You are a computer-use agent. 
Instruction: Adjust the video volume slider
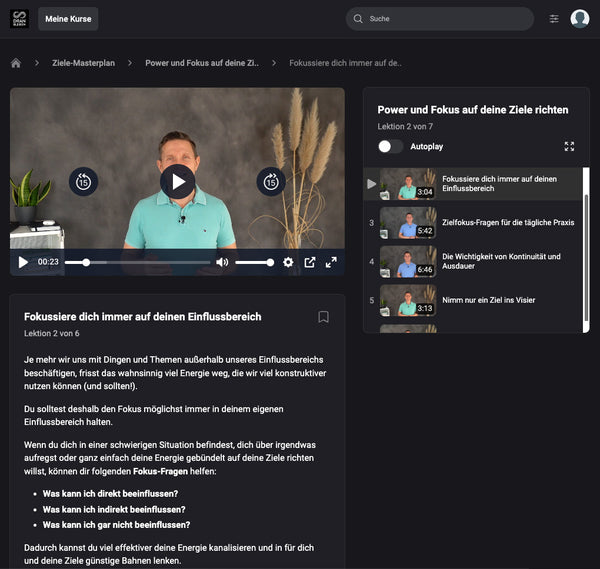point(255,262)
